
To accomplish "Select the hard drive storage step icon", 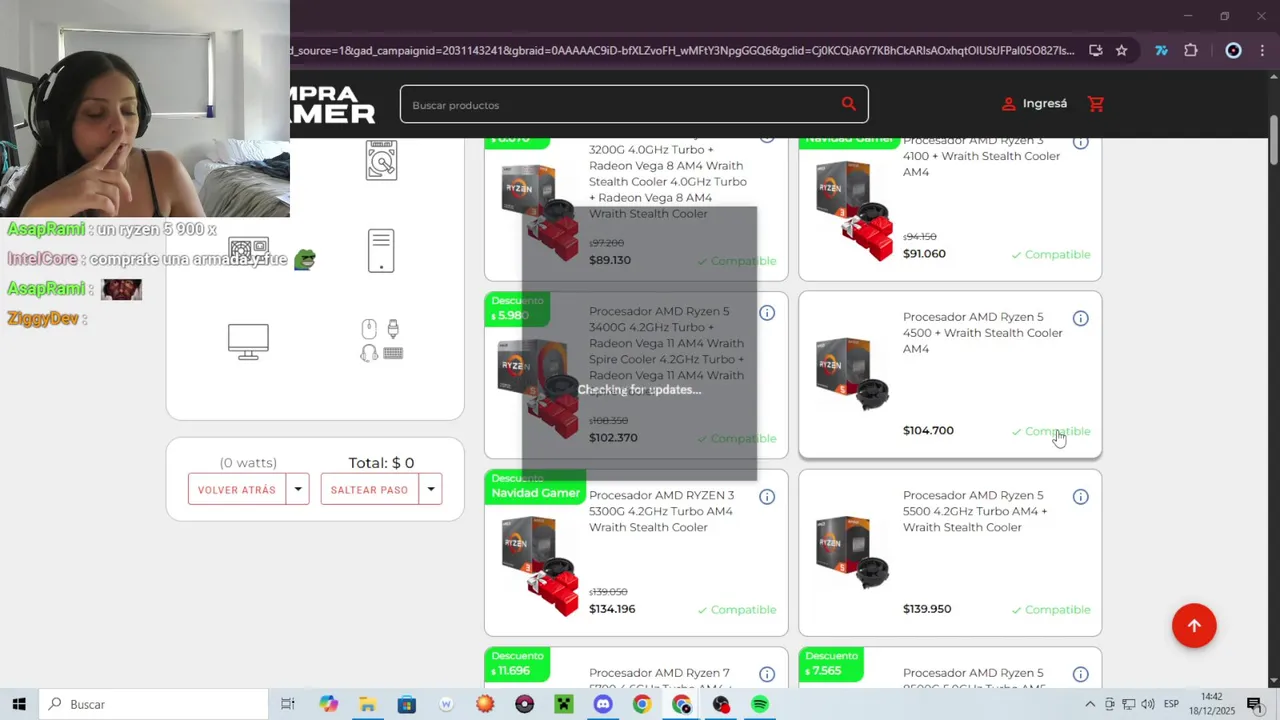I will tap(381, 160).
